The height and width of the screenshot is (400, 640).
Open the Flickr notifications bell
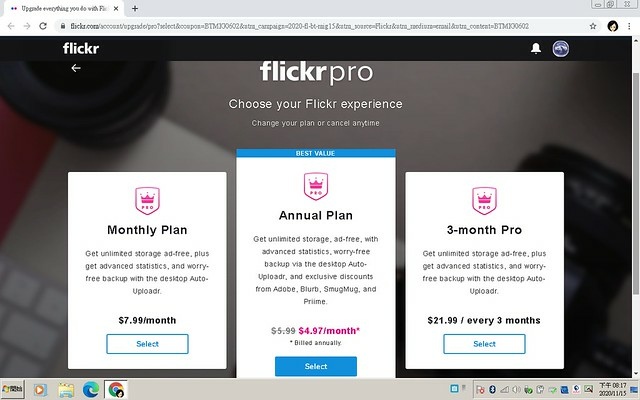click(536, 49)
